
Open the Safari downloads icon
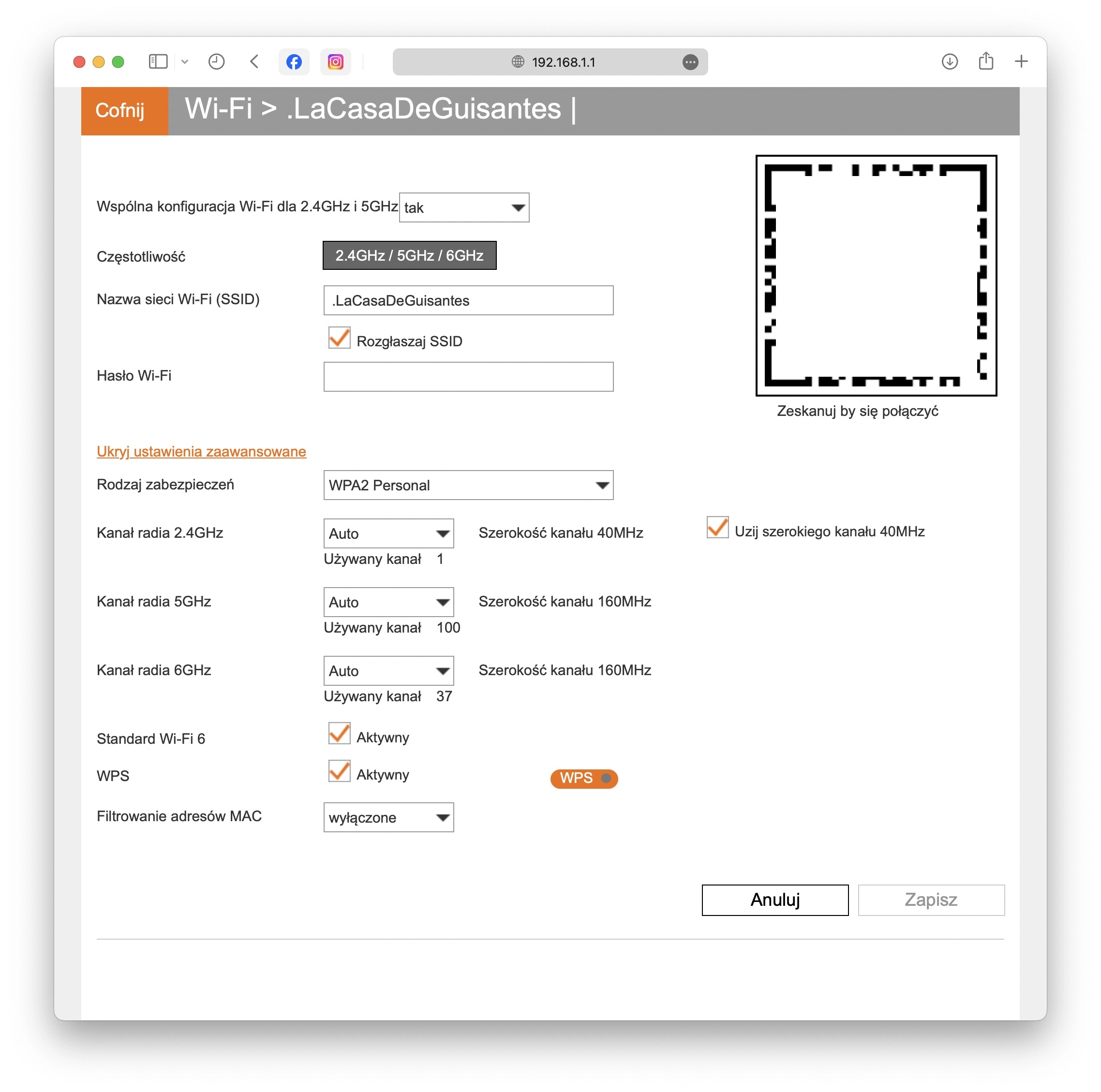coord(950,61)
